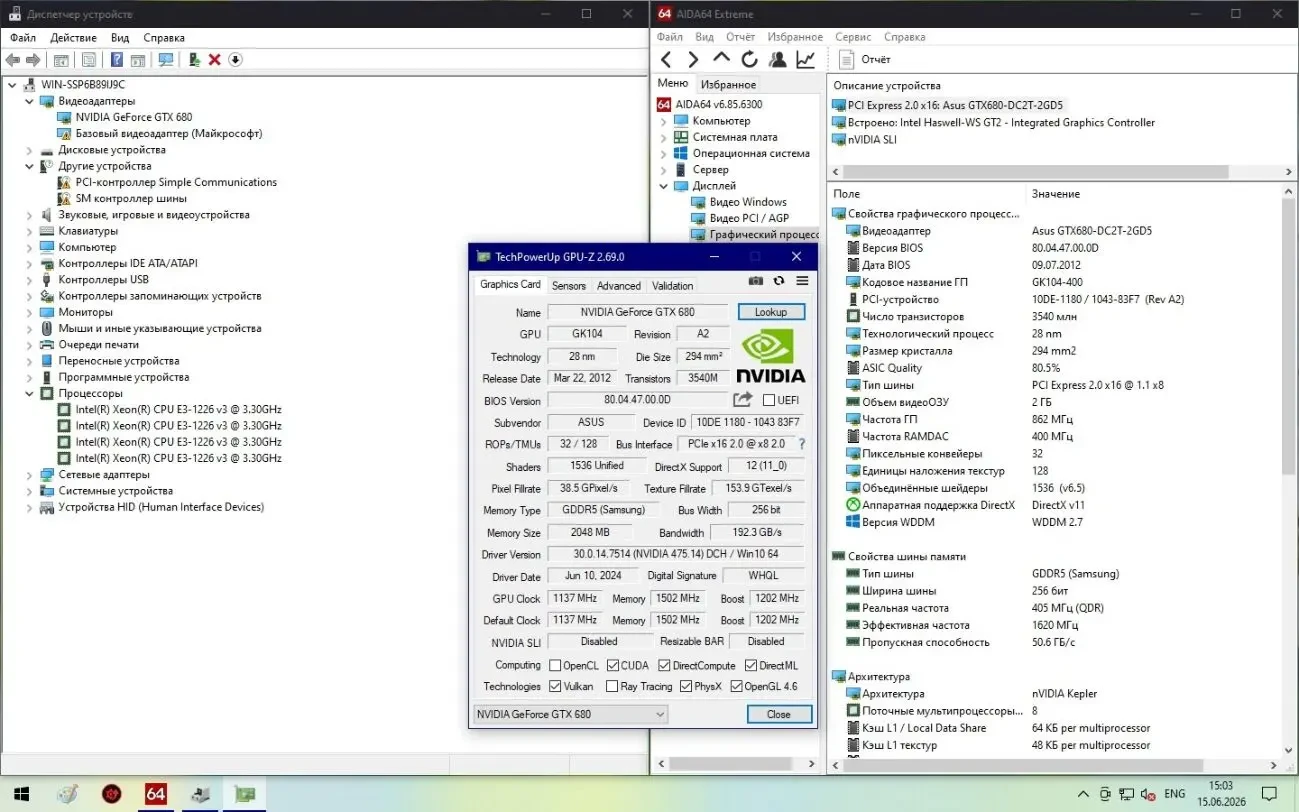Click the BIOS export share icon
This screenshot has width=1299, height=812.
tap(742, 400)
